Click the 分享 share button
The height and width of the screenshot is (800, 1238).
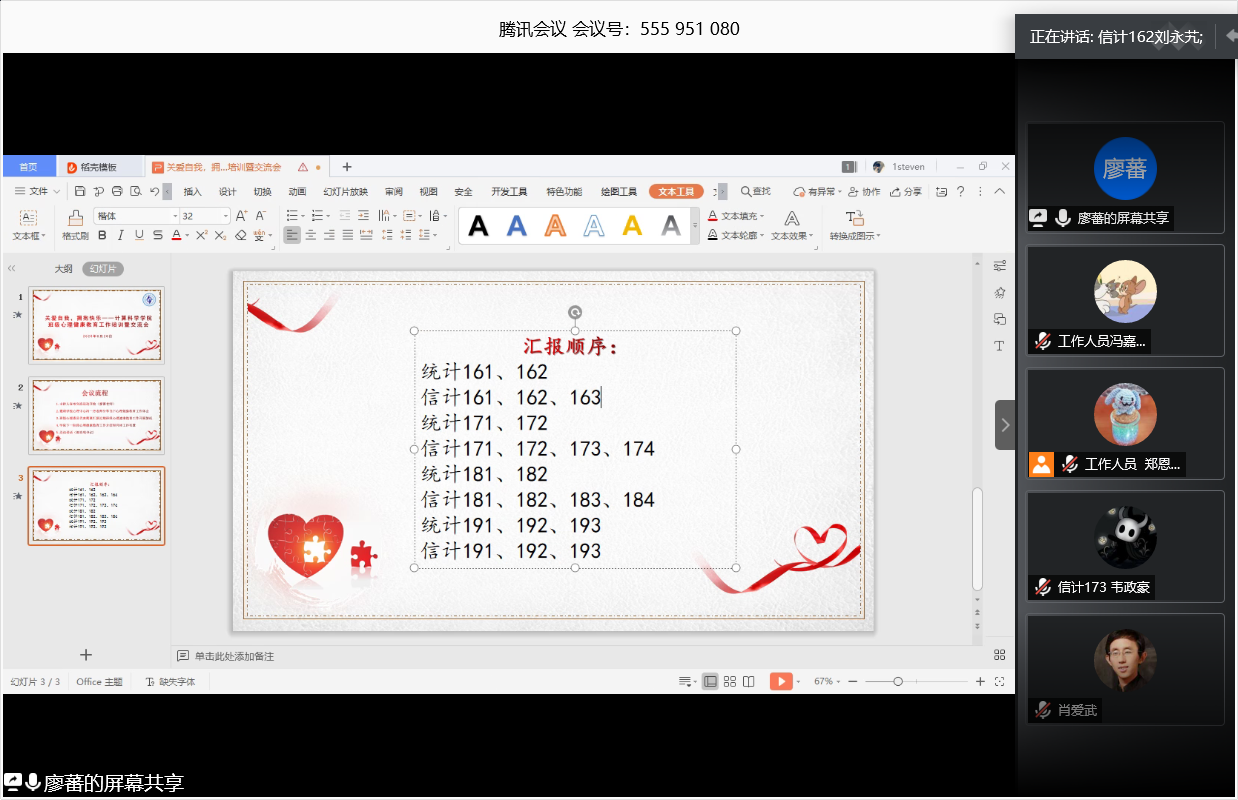[x=906, y=191]
